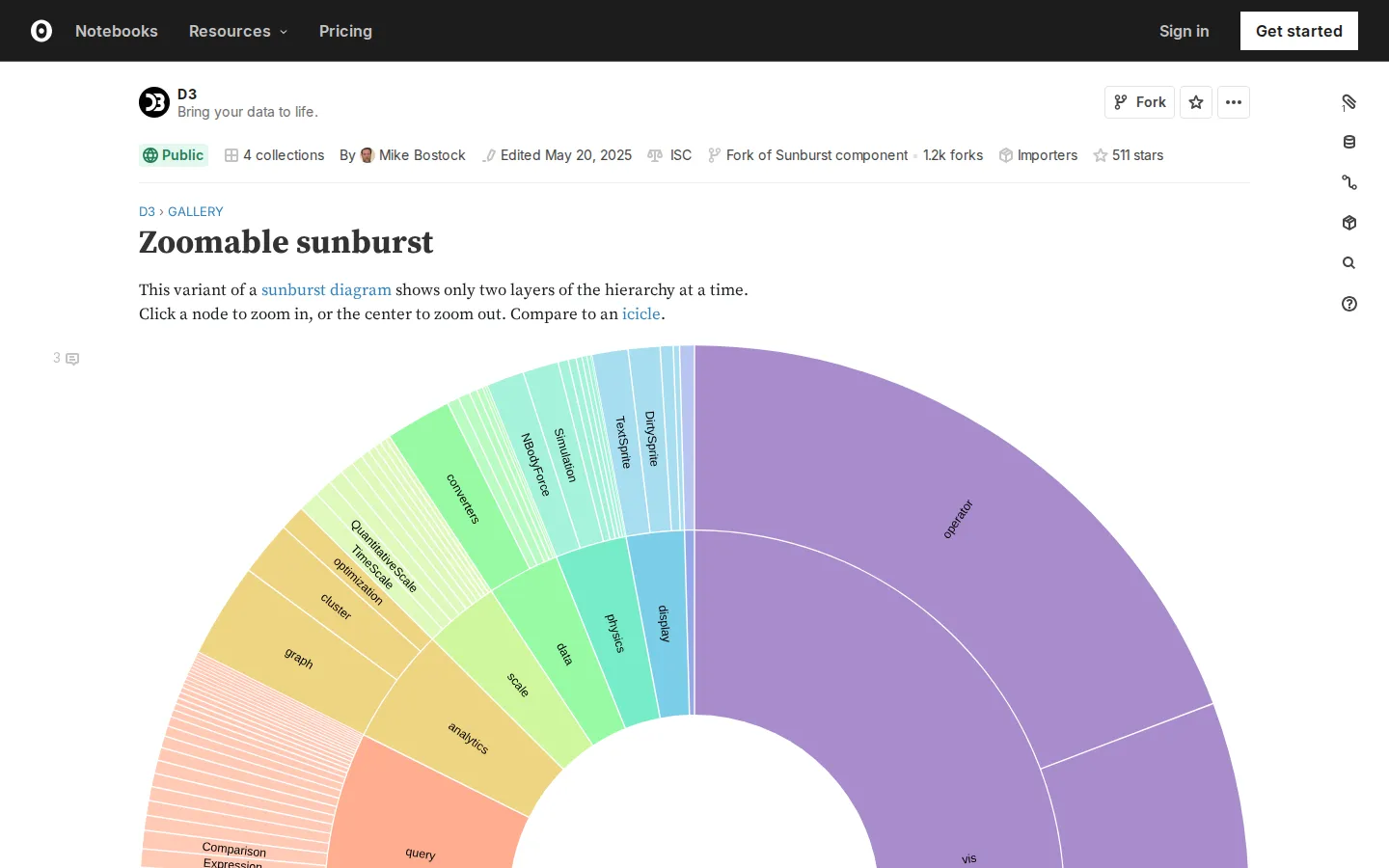The image size is (1389, 868).
Task: Open the packages cube icon in sidebar
Action: 1349,224
